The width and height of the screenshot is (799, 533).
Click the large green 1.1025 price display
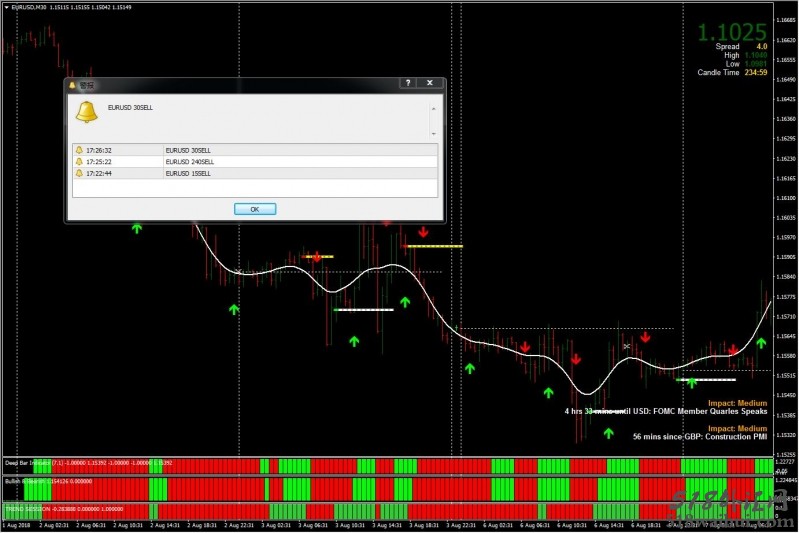732,32
